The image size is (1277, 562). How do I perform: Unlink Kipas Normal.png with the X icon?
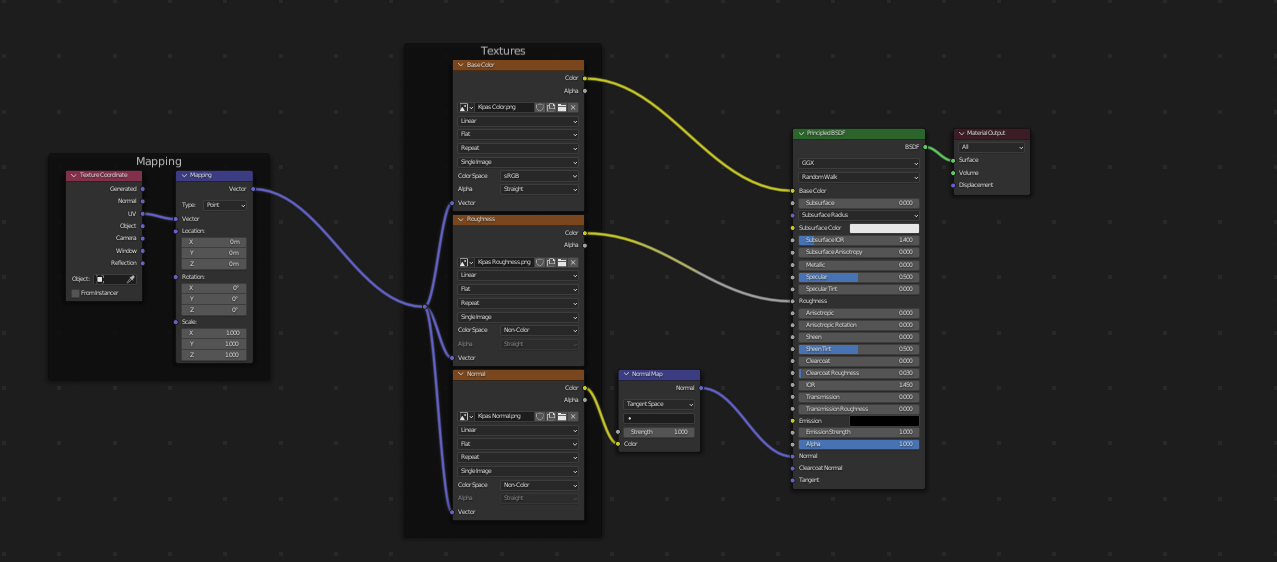click(573, 416)
